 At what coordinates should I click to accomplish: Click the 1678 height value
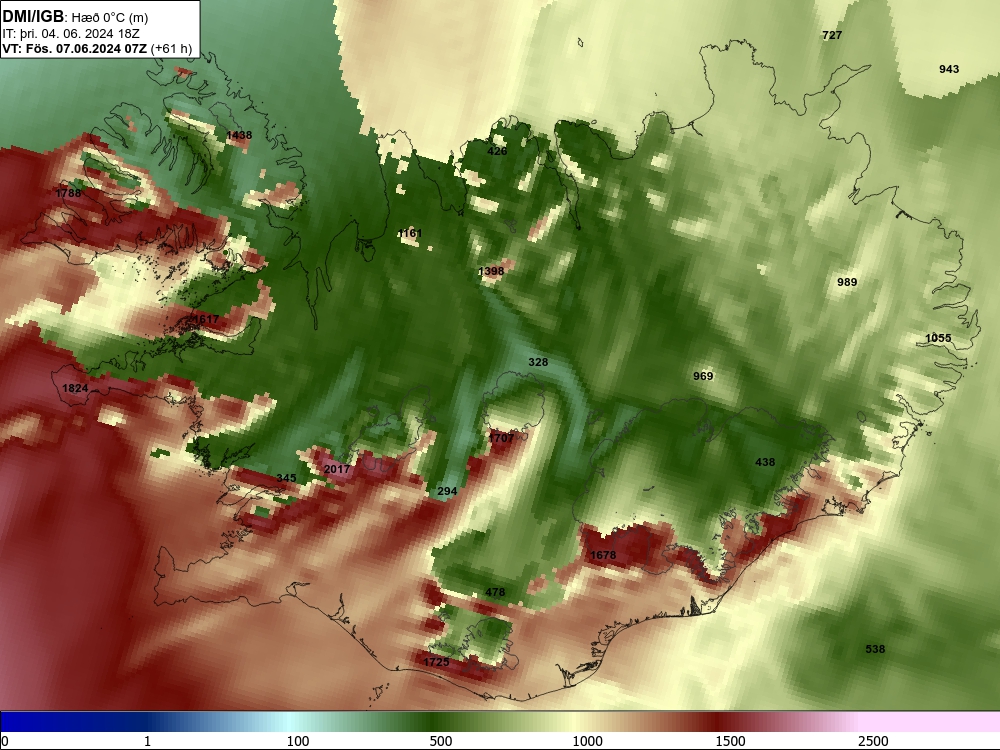click(603, 555)
